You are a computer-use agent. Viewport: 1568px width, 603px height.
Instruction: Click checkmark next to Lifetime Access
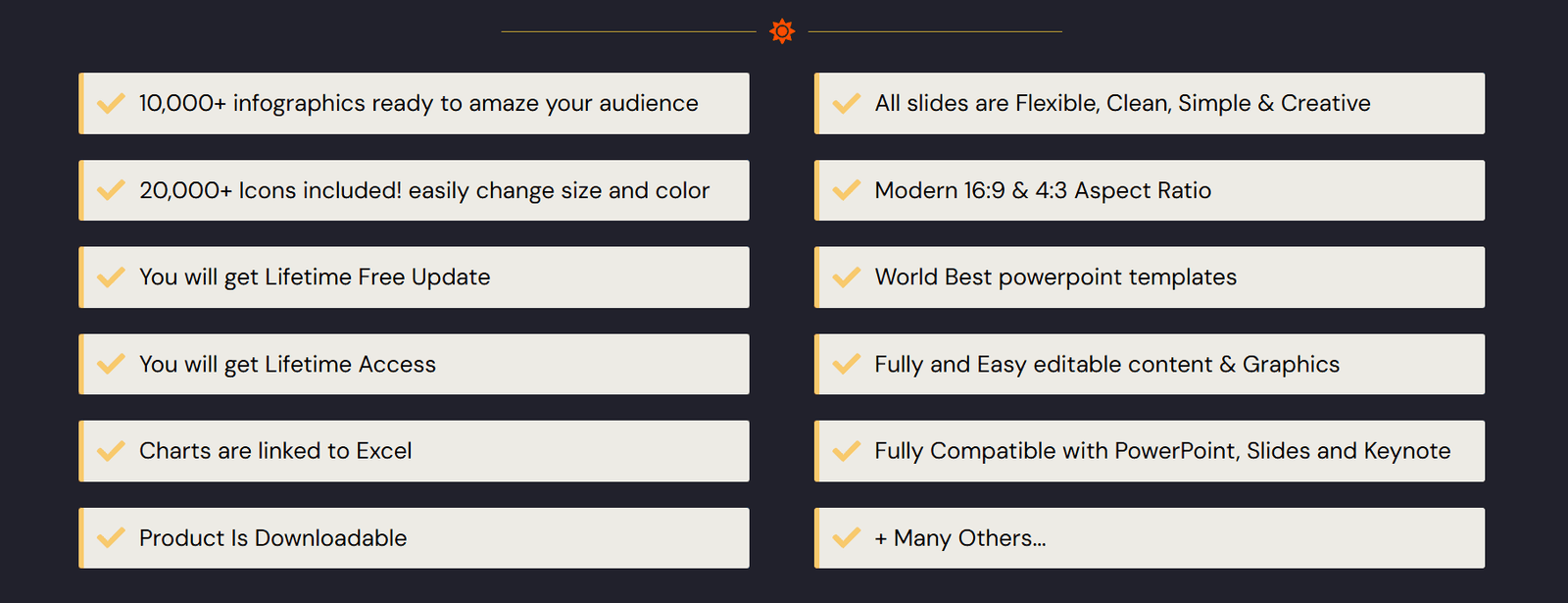[x=111, y=364]
